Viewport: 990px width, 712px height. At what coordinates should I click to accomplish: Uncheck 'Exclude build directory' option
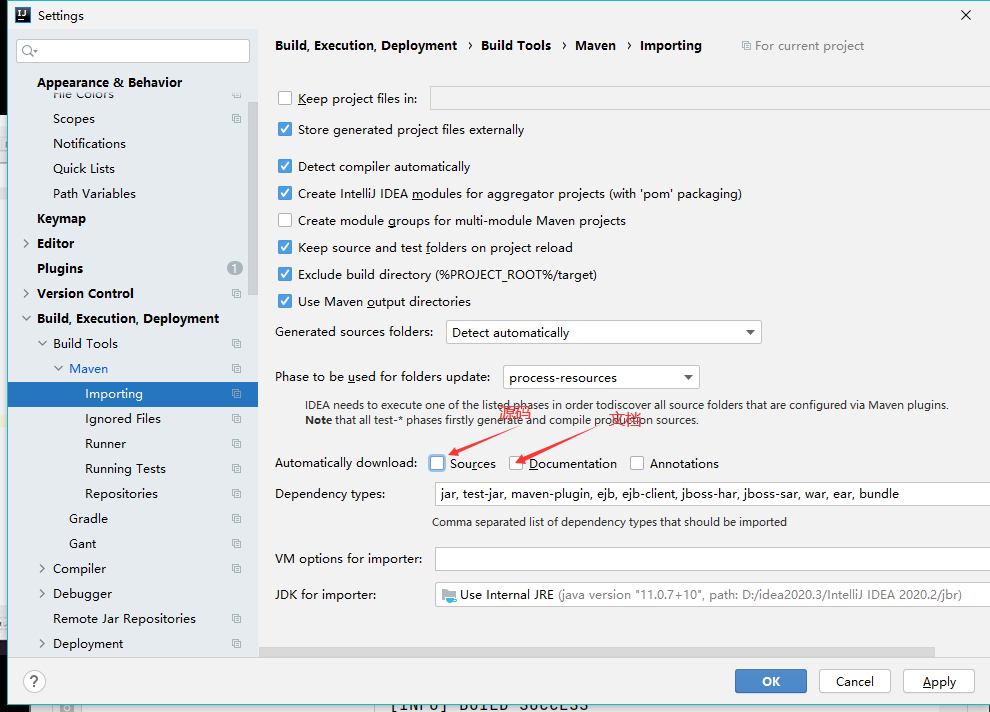coord(285,275)
